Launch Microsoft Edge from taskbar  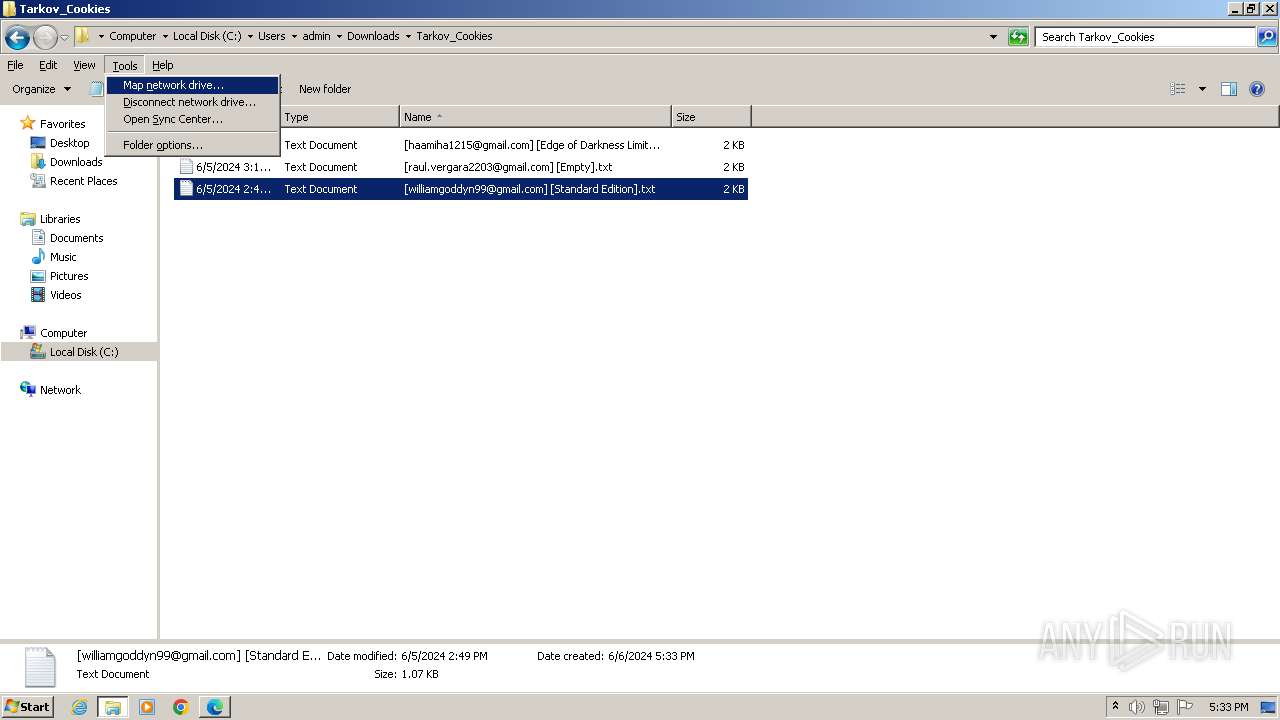[215, 707]
